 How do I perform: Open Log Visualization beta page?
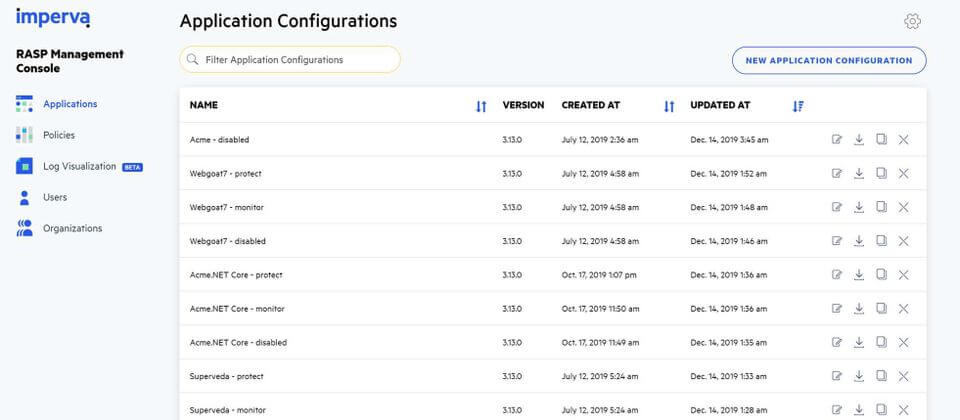coord(80,166)
